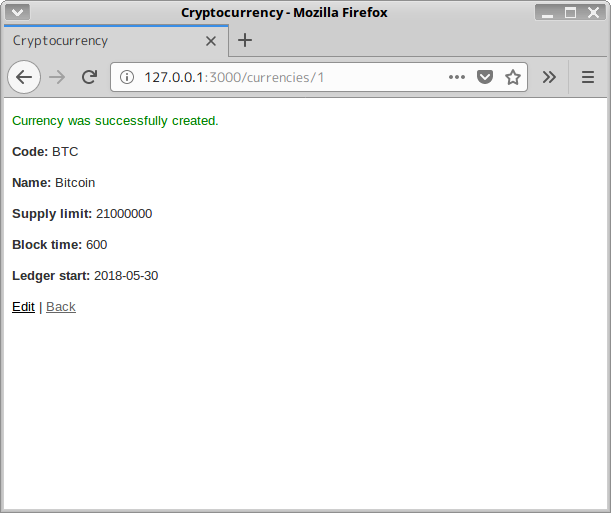
Task: Minimize the Firefox window
Action: click(548, 12)
